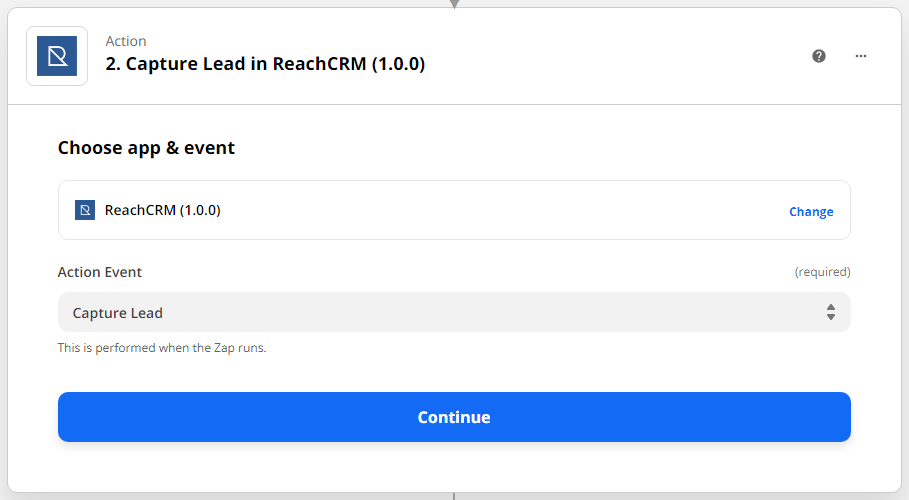909x500 pixels.
Task: Open the three-dot more options menu
Action: 861,56
